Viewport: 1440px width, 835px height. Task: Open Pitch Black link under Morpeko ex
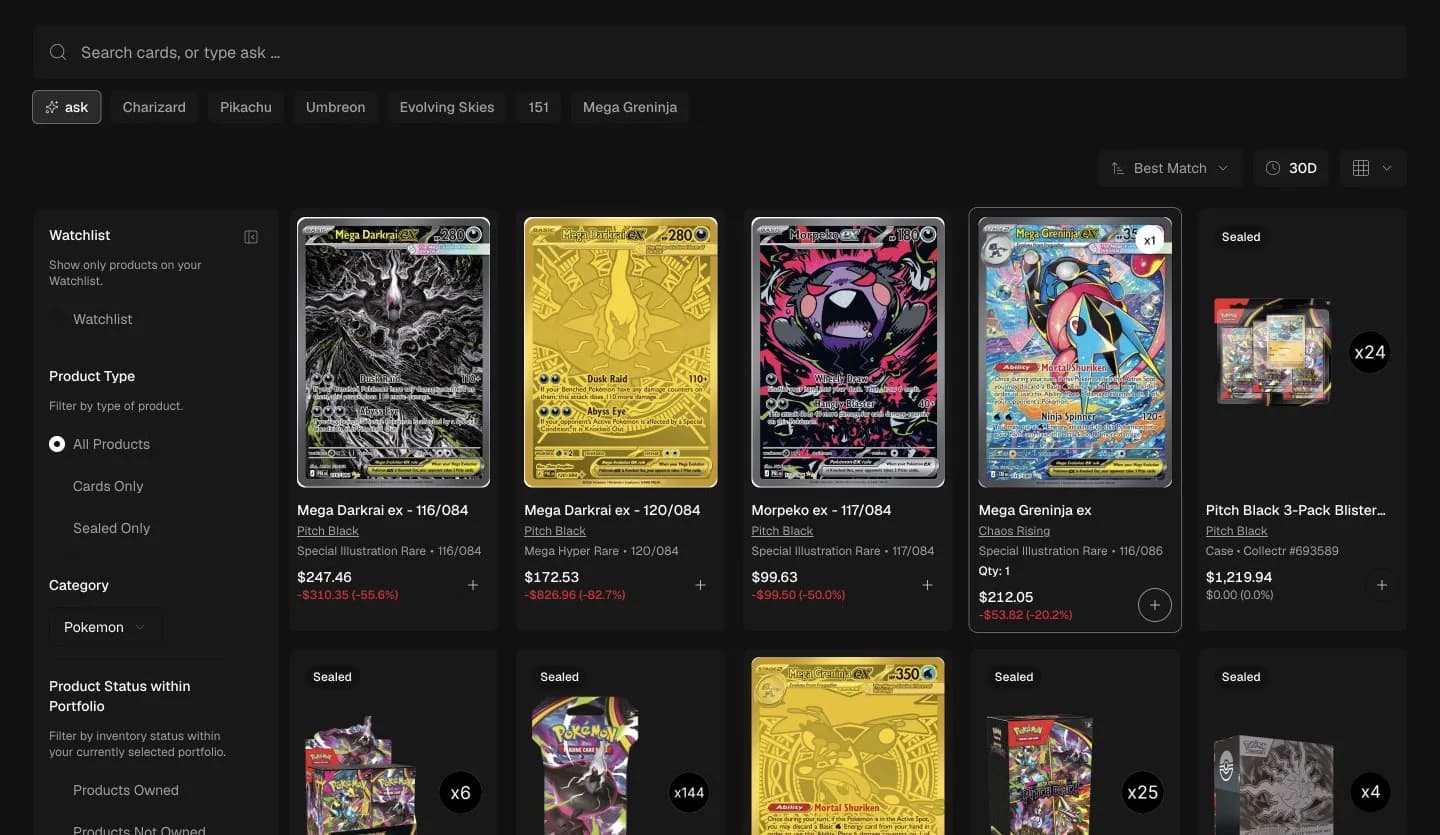coord(782,531)
